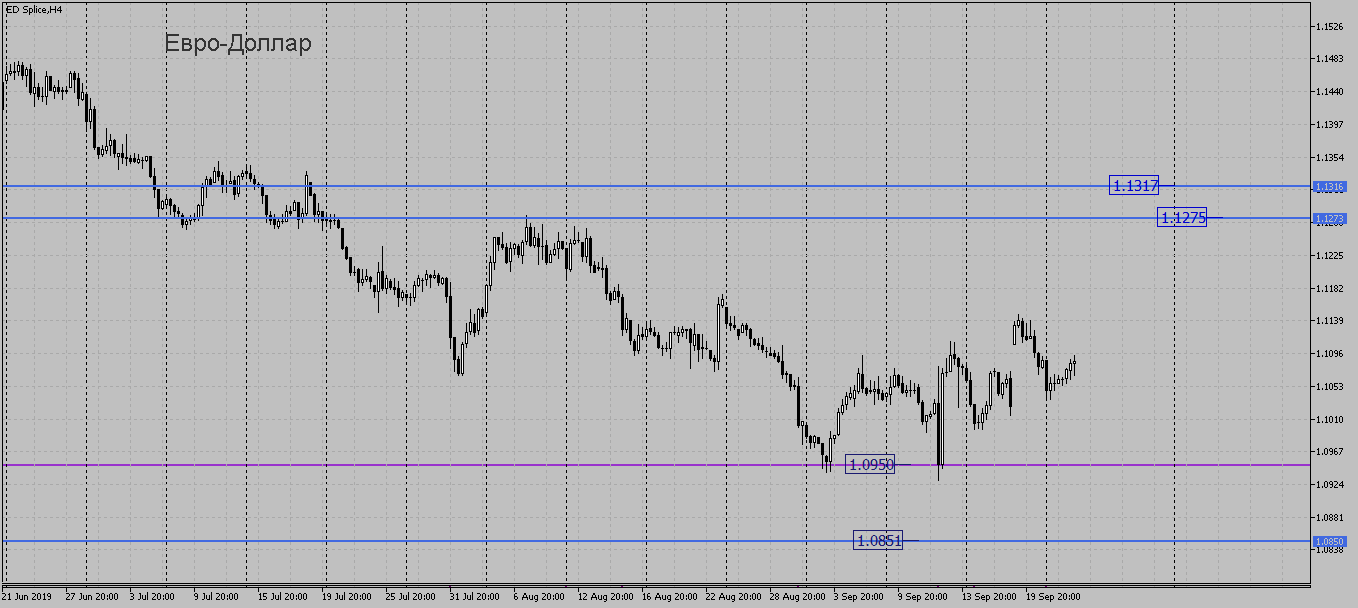Select the 1.1317 price text label
Viewport: 1358px width, 608px height.
1134,185
